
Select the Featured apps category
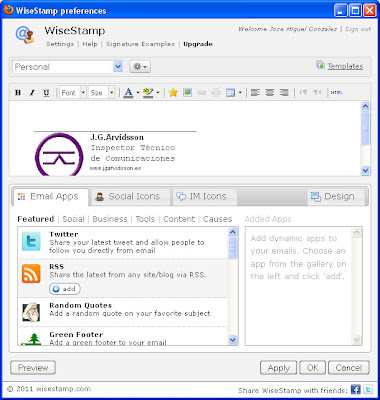[x=36, y=219]
